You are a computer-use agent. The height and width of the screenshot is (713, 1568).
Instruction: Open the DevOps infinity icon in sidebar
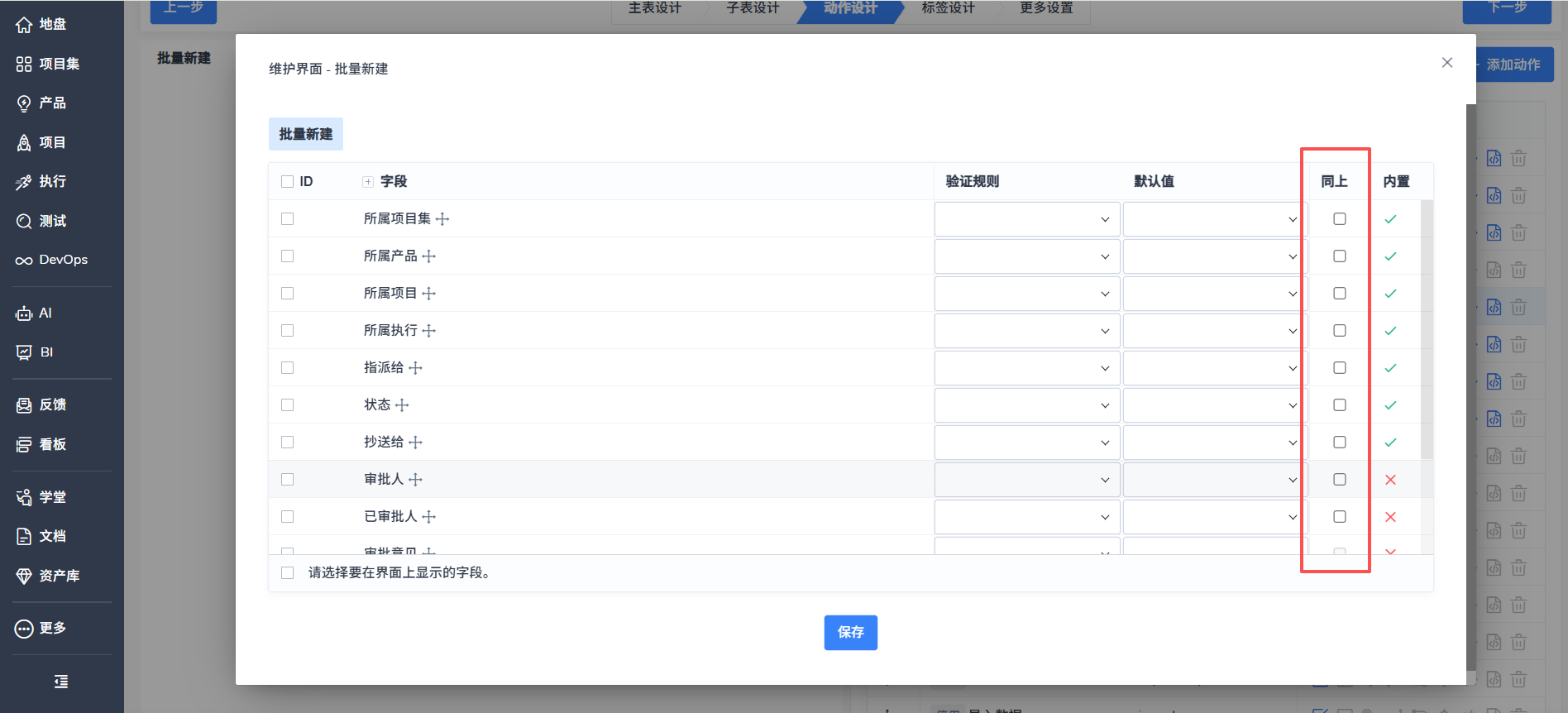point(24,260)
